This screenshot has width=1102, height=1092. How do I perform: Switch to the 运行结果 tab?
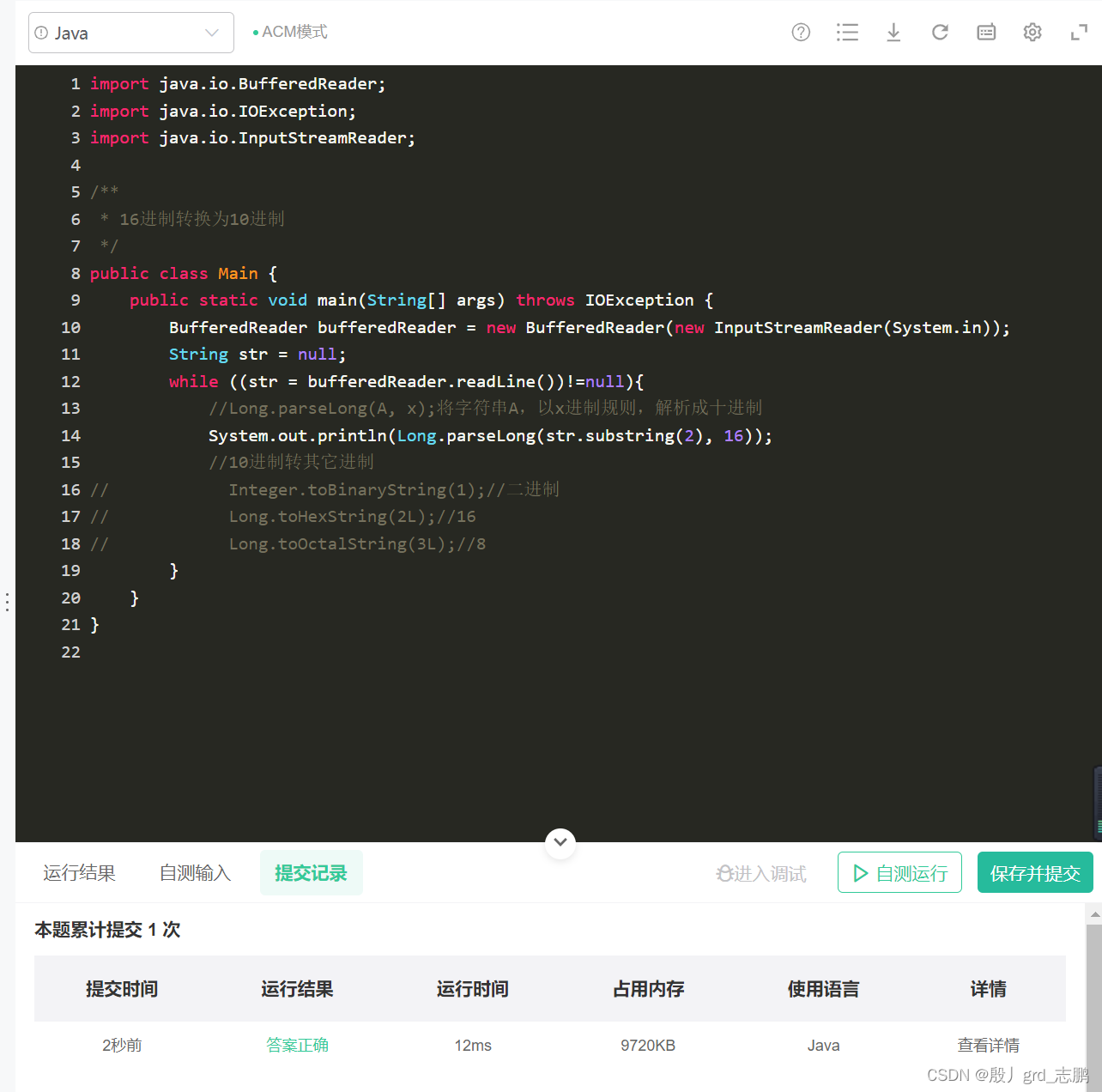[x=79, y=873]
